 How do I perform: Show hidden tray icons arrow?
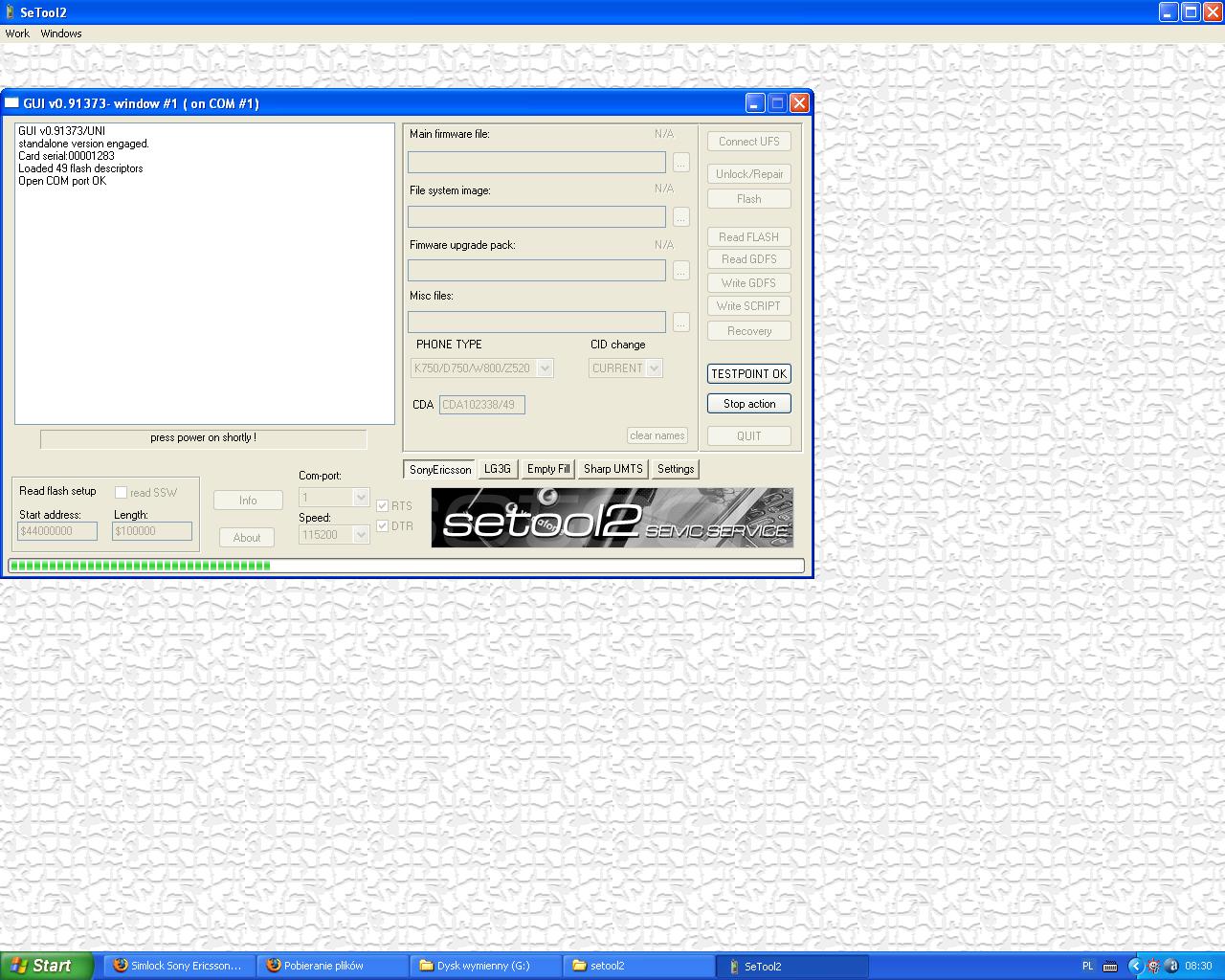tap(1136, 966)
